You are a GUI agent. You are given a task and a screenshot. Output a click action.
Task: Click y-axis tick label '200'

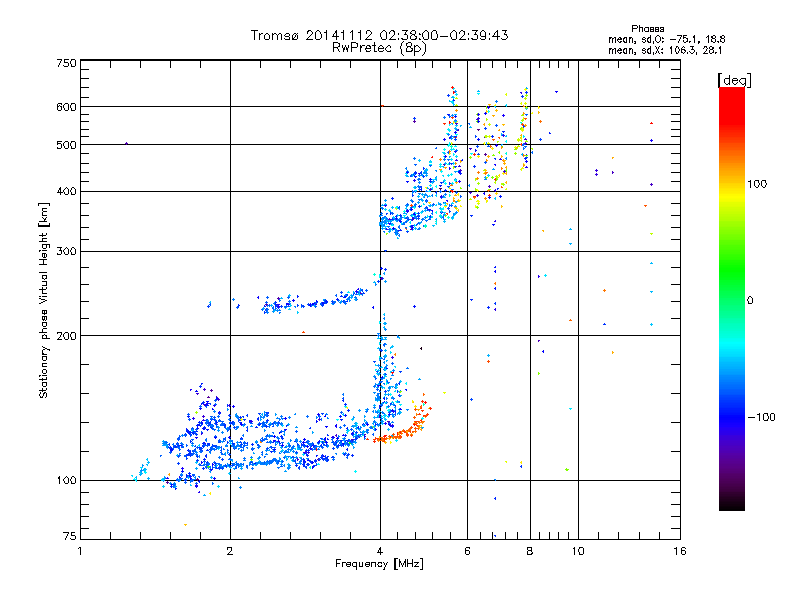pos(66,336)
